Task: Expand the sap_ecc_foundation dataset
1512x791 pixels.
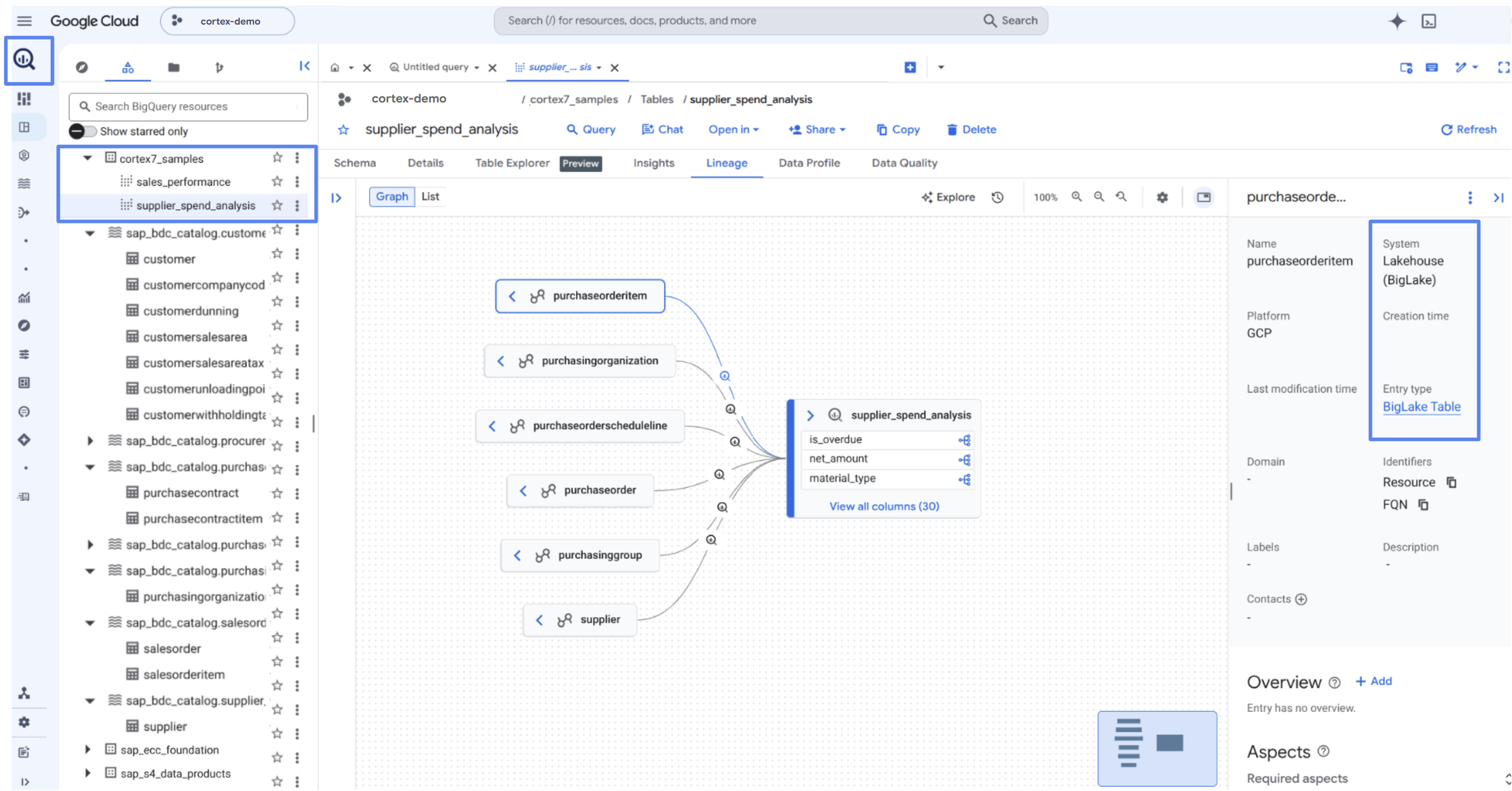Action: pyautogui.click(x=87, y=750)
